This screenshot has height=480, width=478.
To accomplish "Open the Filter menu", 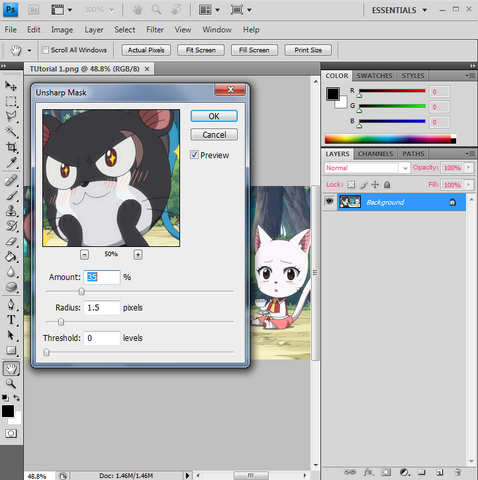I will (x=155, y=30).
